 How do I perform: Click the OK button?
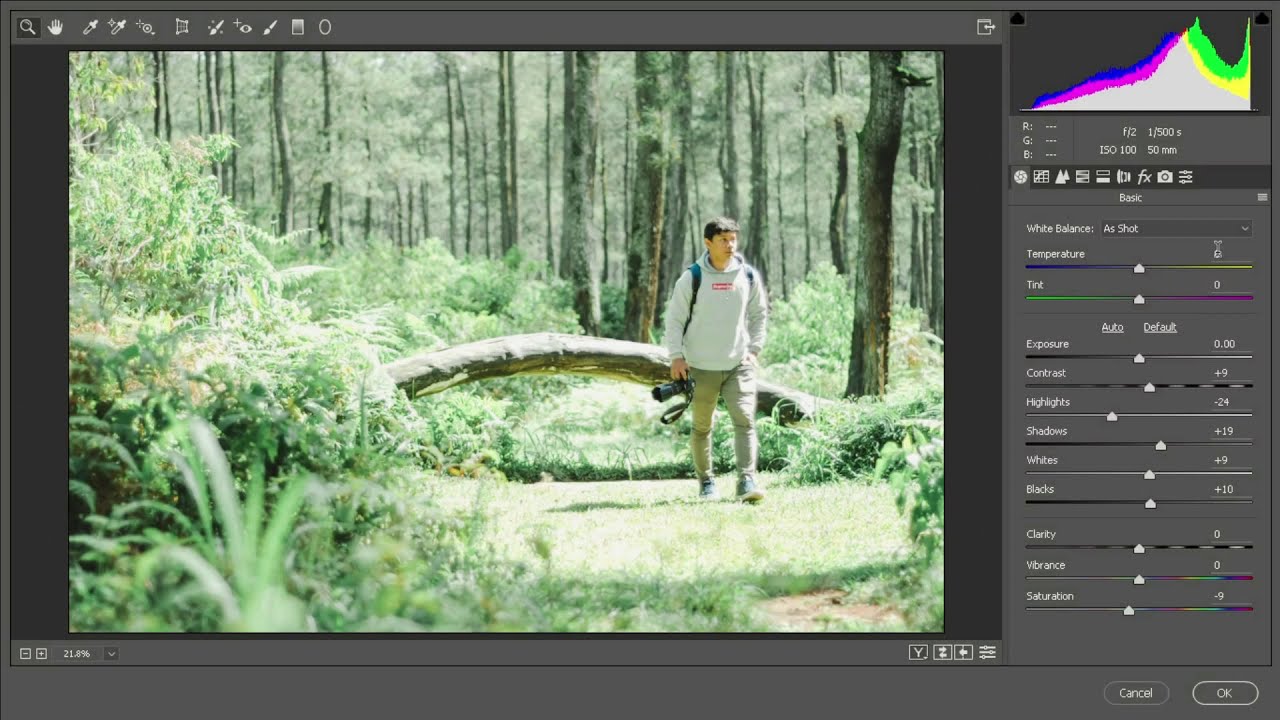1224,693
